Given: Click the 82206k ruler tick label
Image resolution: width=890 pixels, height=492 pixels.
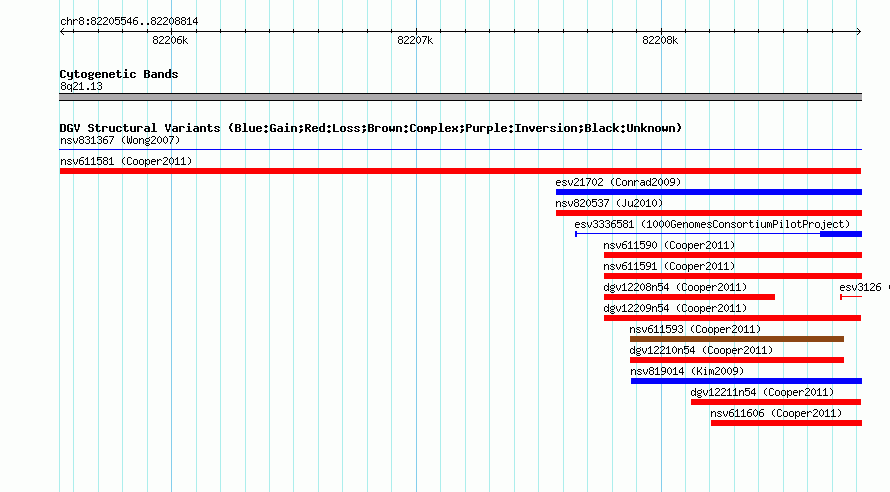Looking at the screenshot, I should point(170,40).
